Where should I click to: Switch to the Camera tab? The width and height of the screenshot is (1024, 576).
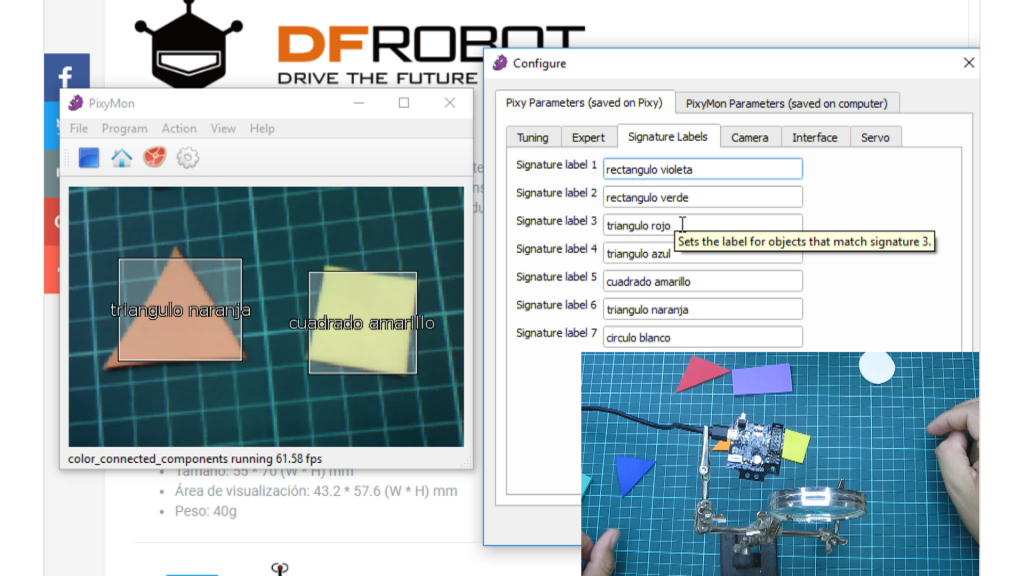(749, 137)
